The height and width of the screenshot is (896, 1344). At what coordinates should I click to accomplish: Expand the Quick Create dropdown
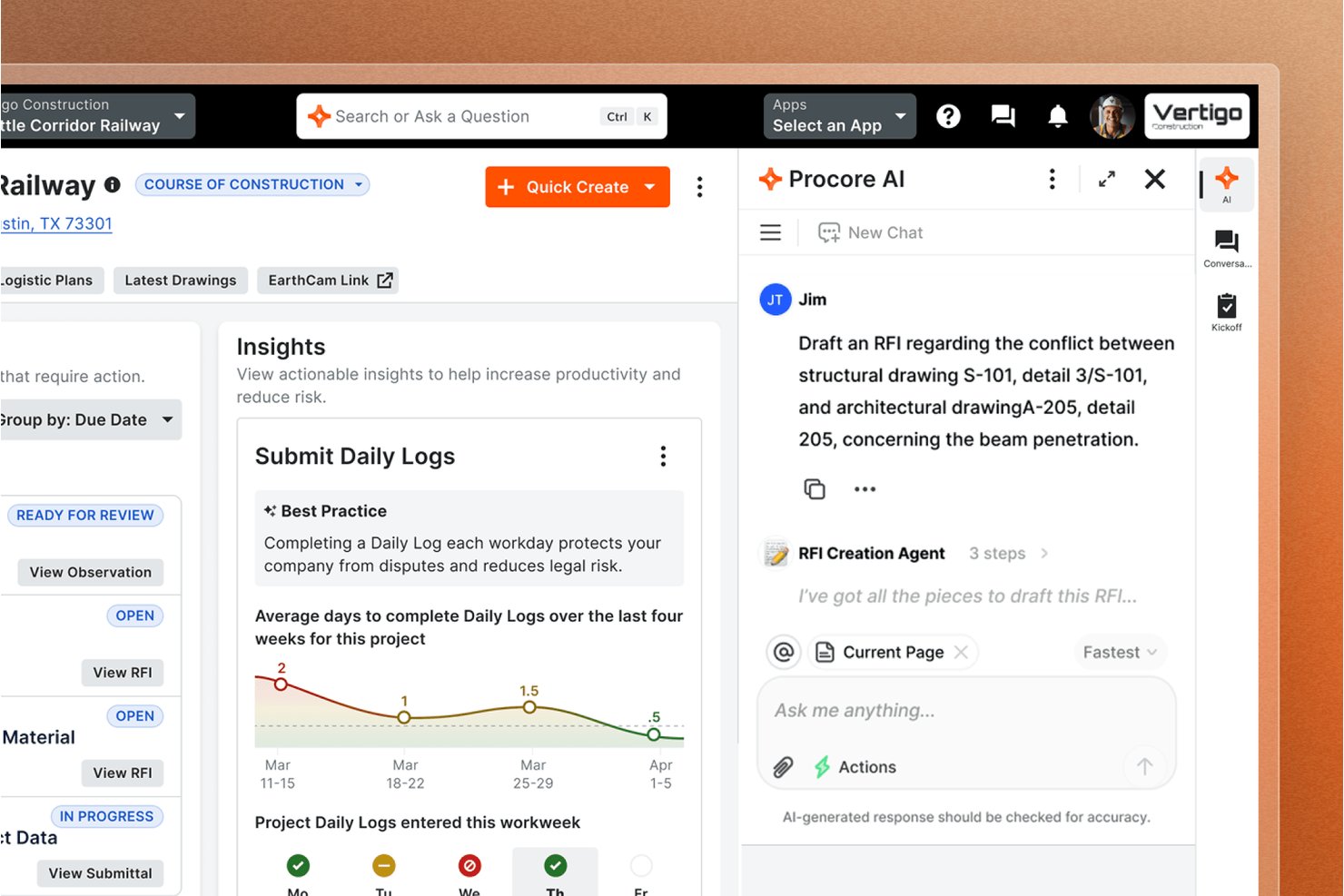click(650, 187)
